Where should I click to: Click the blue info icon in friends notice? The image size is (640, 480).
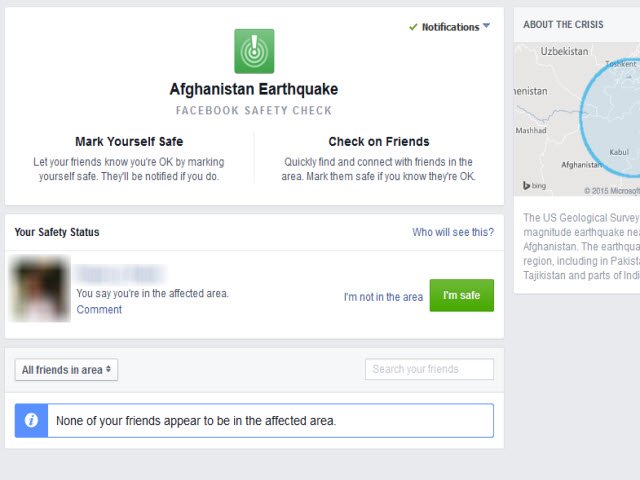tap(31, 420)
